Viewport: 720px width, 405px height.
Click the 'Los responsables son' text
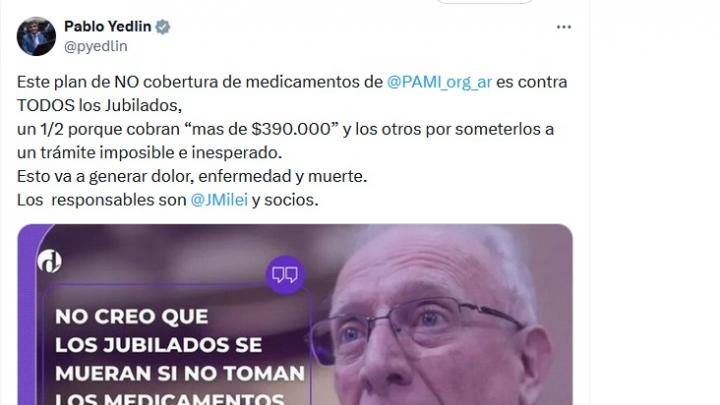pyautogui.click(x=101, y=200)
